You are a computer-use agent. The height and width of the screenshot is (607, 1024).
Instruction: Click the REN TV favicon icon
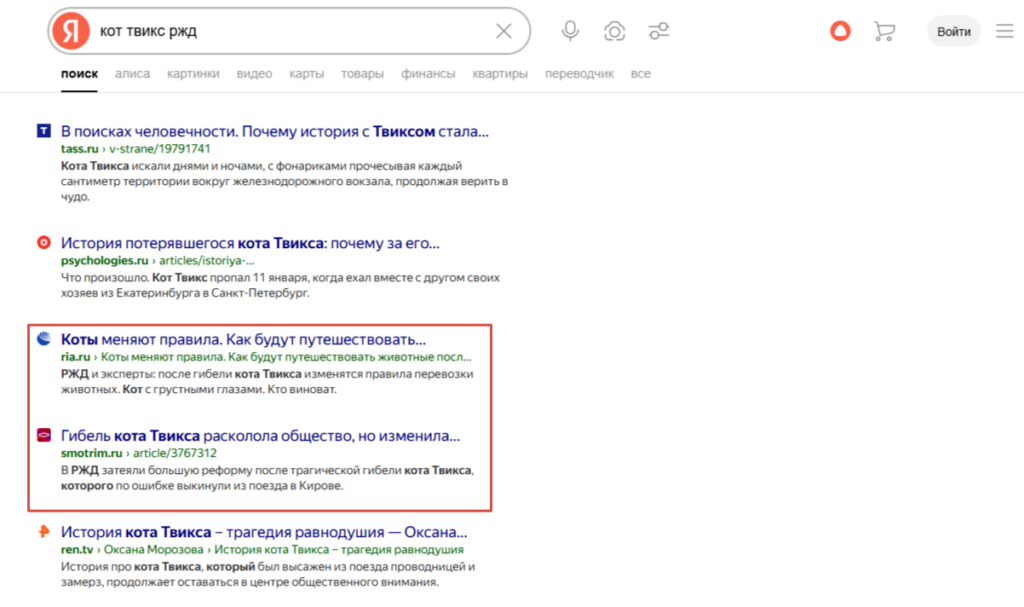point(44,531)
